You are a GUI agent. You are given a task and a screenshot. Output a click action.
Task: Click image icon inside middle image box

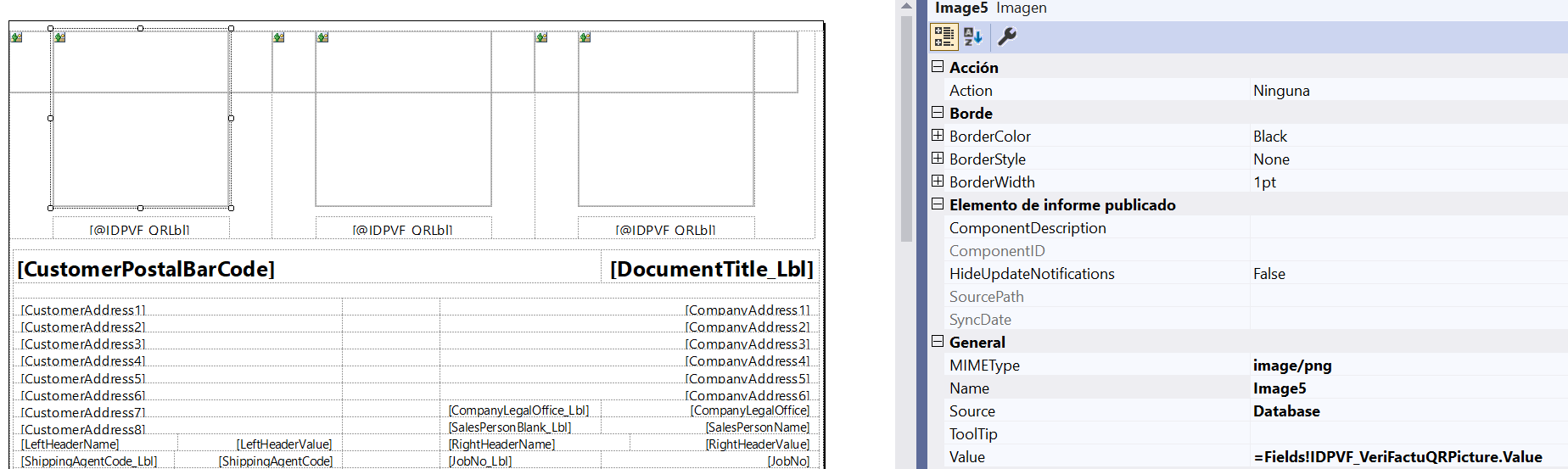click(x=322, y=37)
